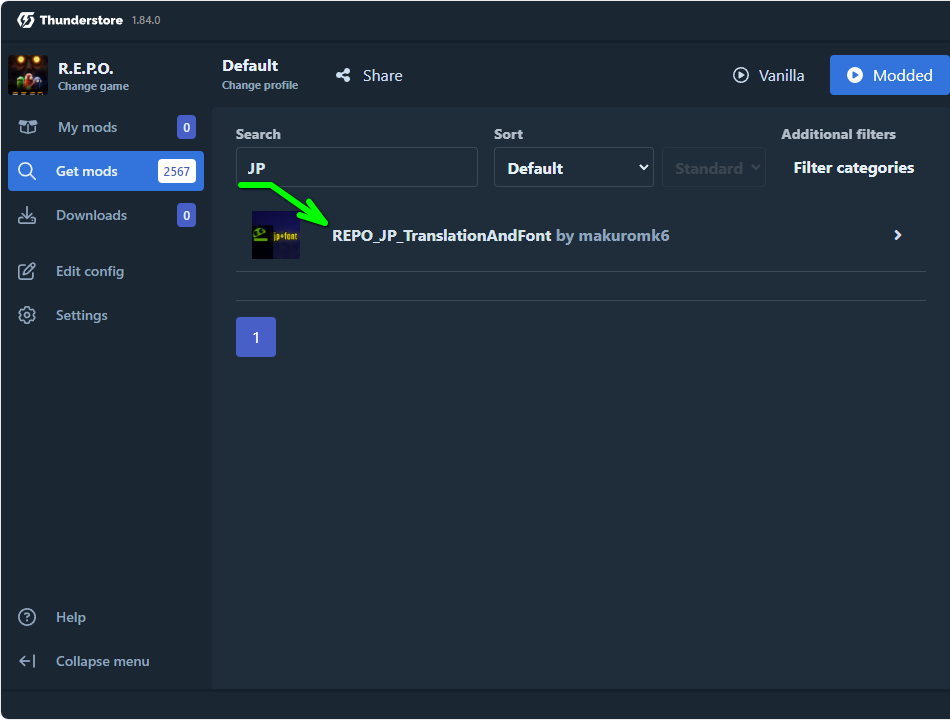The height and width of the screenshot is (720, 950).
Task: Click the R.E.P.O. game artwork icon
Action: click(x=28, y=75)
